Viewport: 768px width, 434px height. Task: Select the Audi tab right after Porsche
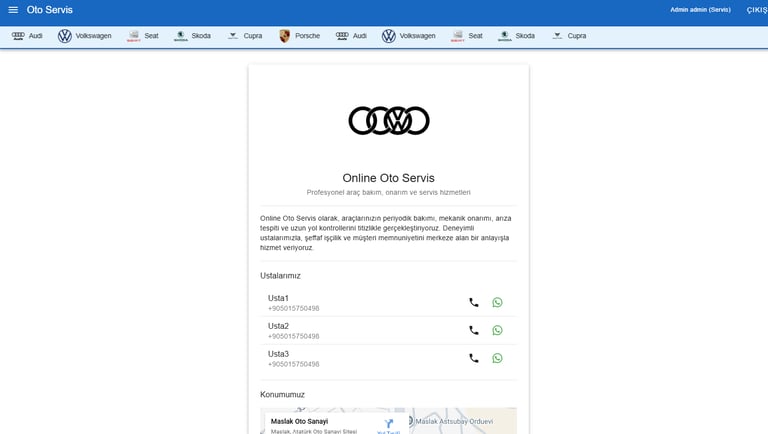(351, 36)
